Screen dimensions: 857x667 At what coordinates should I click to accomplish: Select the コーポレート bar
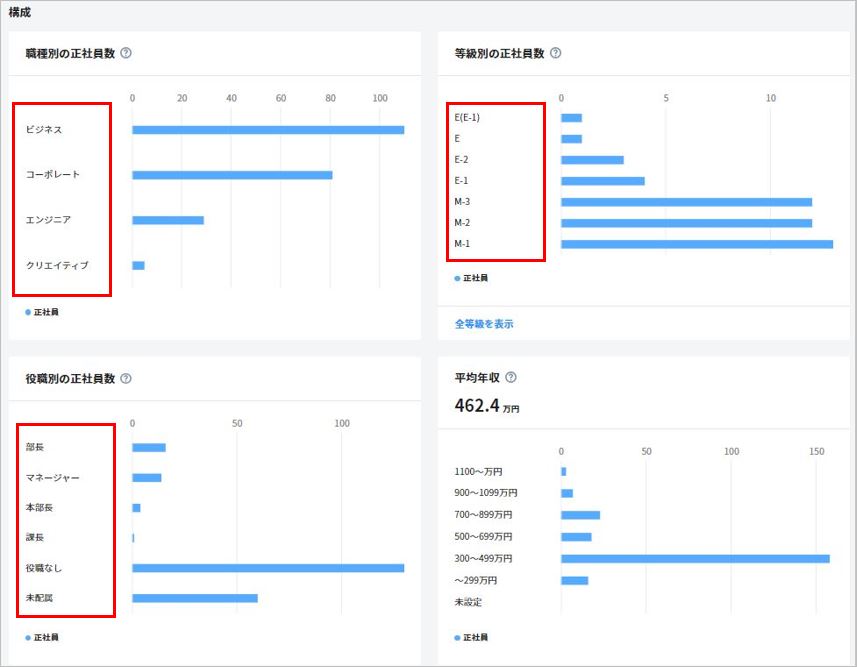231,175
